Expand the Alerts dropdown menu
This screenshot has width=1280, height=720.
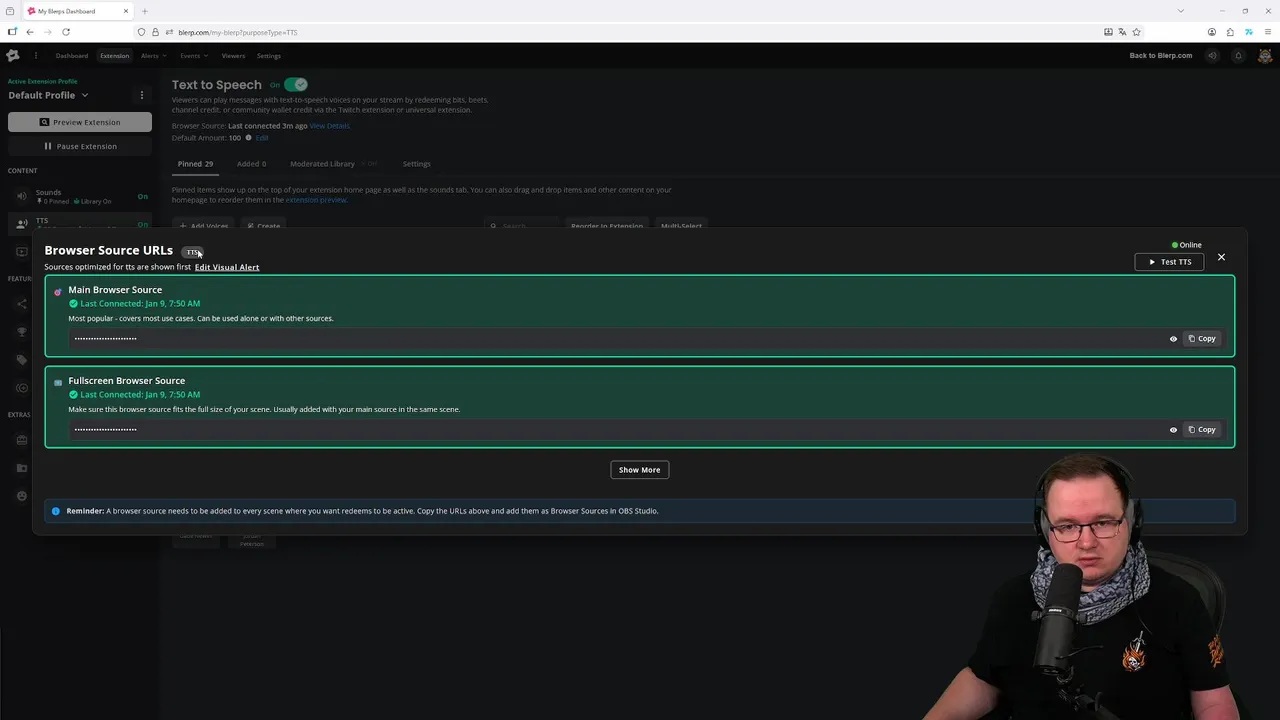tap(153, 56)
